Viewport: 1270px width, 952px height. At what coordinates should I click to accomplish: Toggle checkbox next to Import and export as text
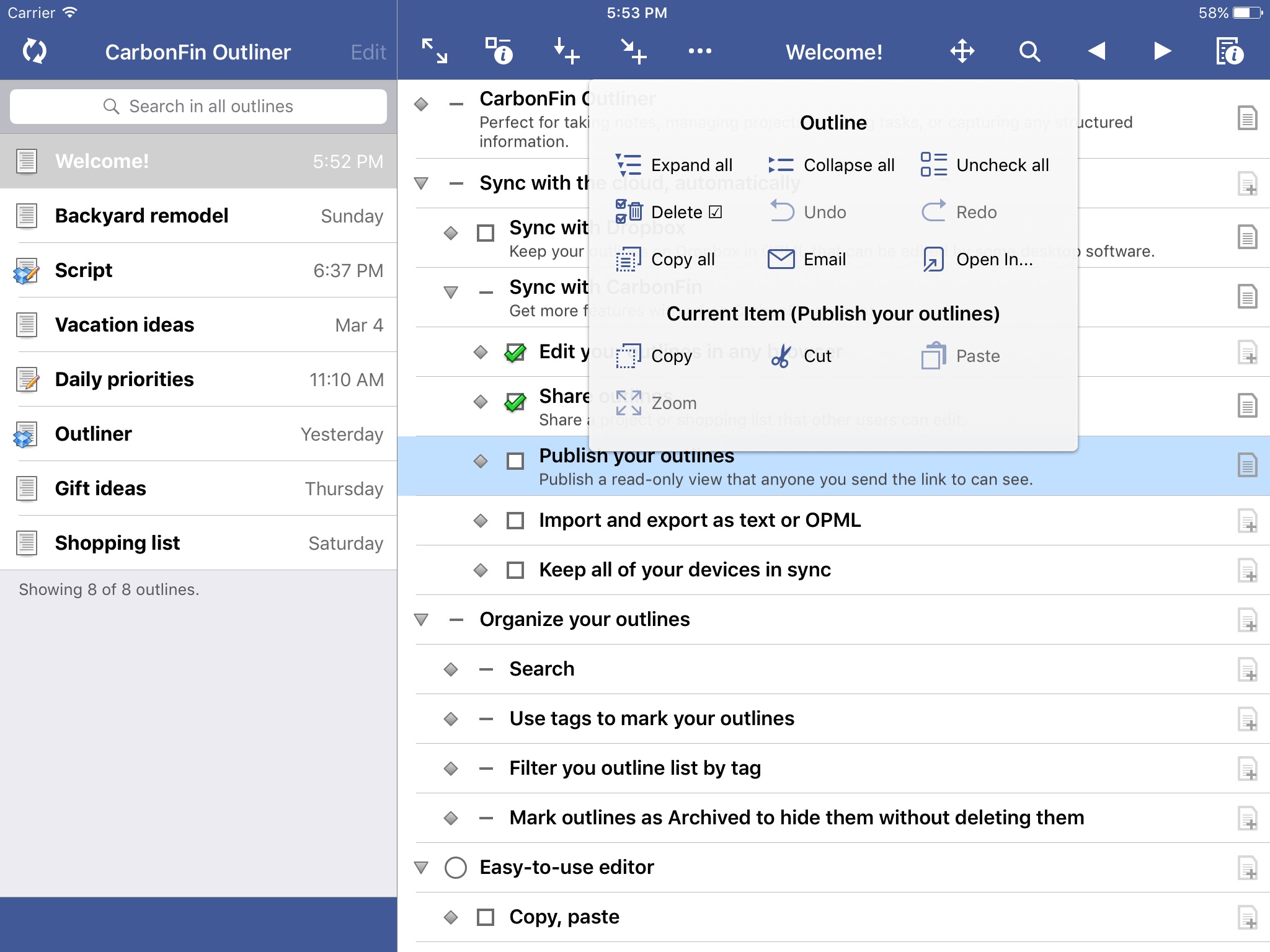515,519
